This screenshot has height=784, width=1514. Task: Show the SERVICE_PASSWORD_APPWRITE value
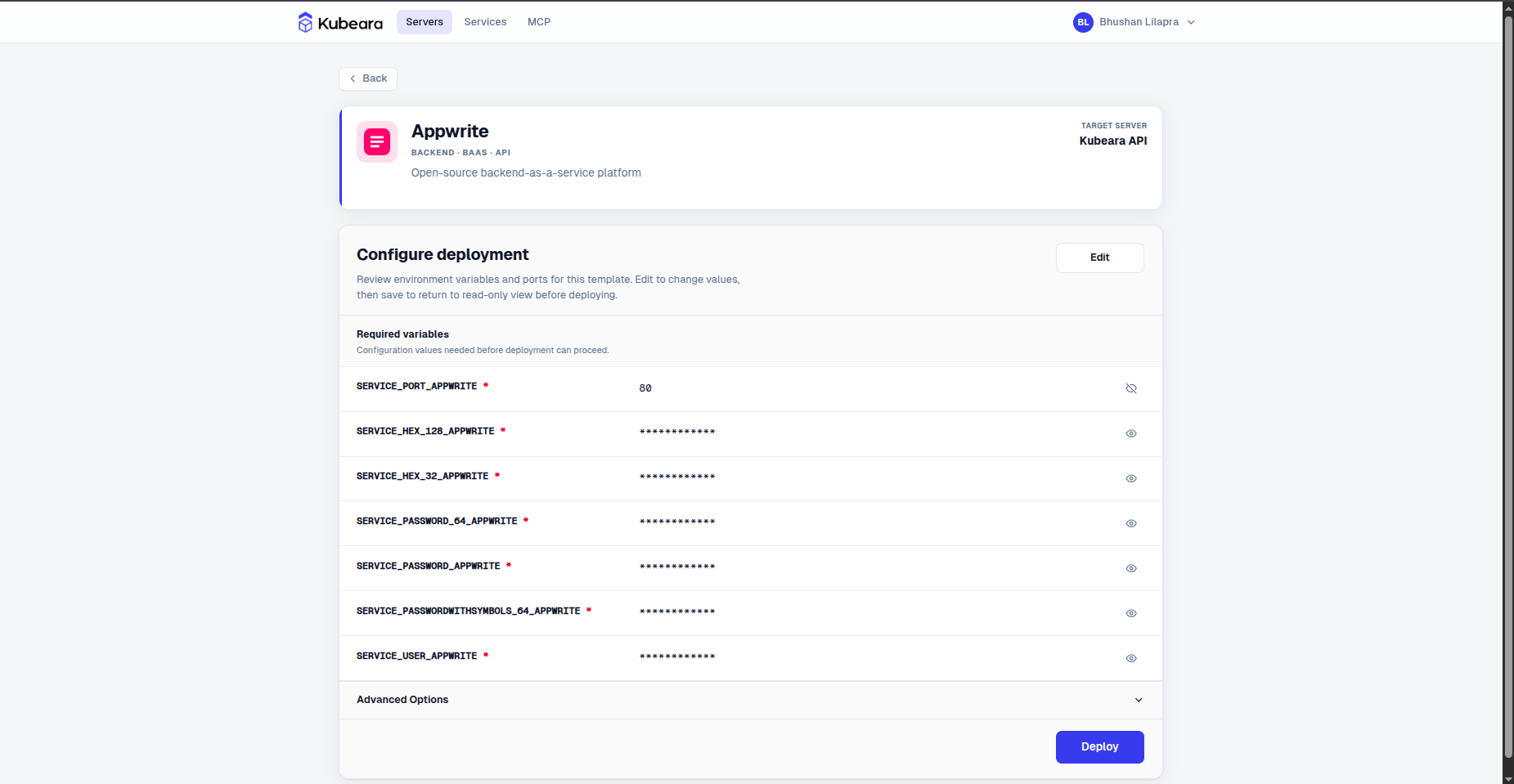(1131, 568)
